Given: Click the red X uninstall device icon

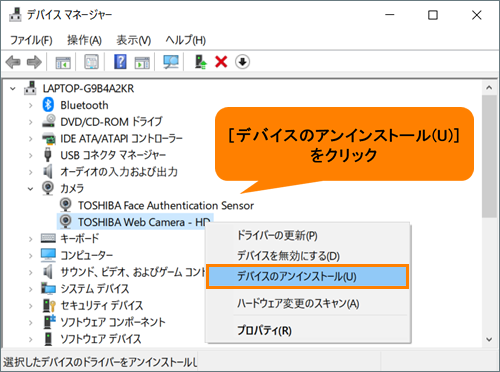Looking at the screenshot, I should (221, 62).
